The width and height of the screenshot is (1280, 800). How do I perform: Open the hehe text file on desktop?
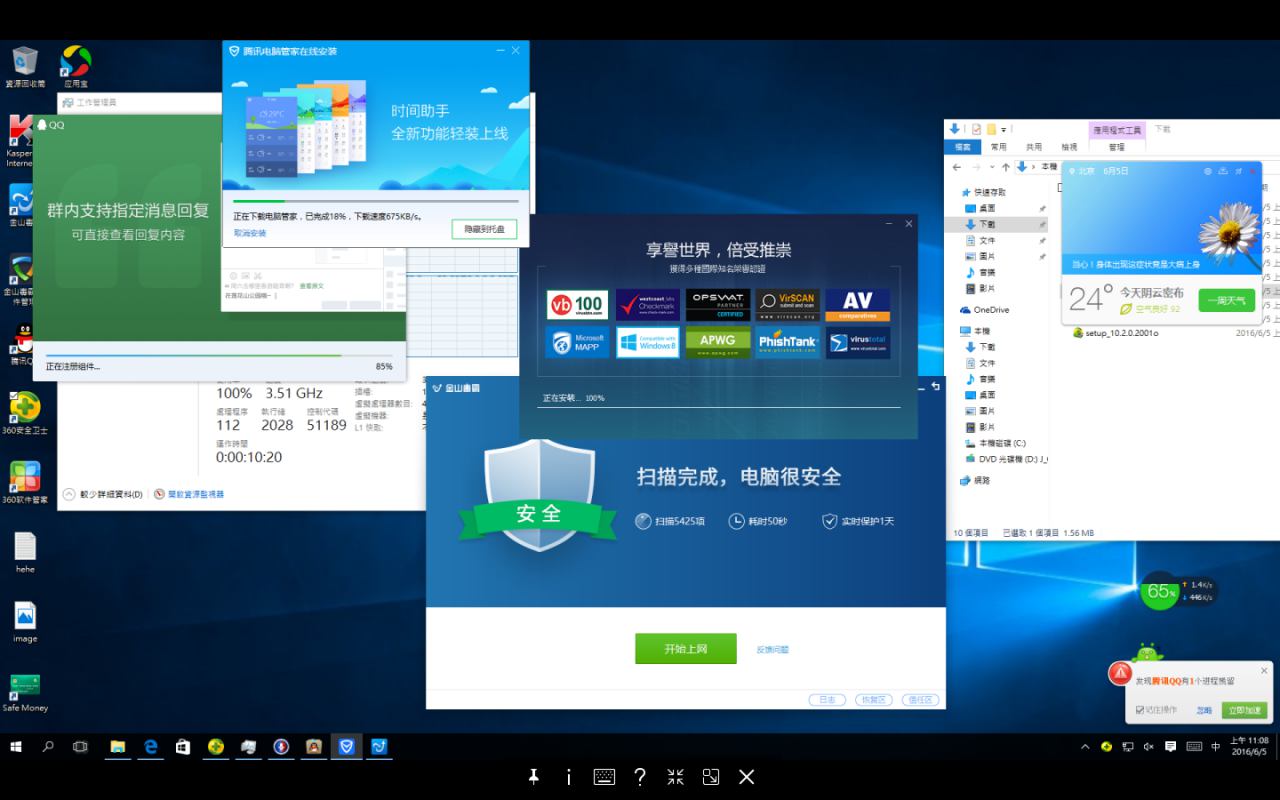click(25, 552)
